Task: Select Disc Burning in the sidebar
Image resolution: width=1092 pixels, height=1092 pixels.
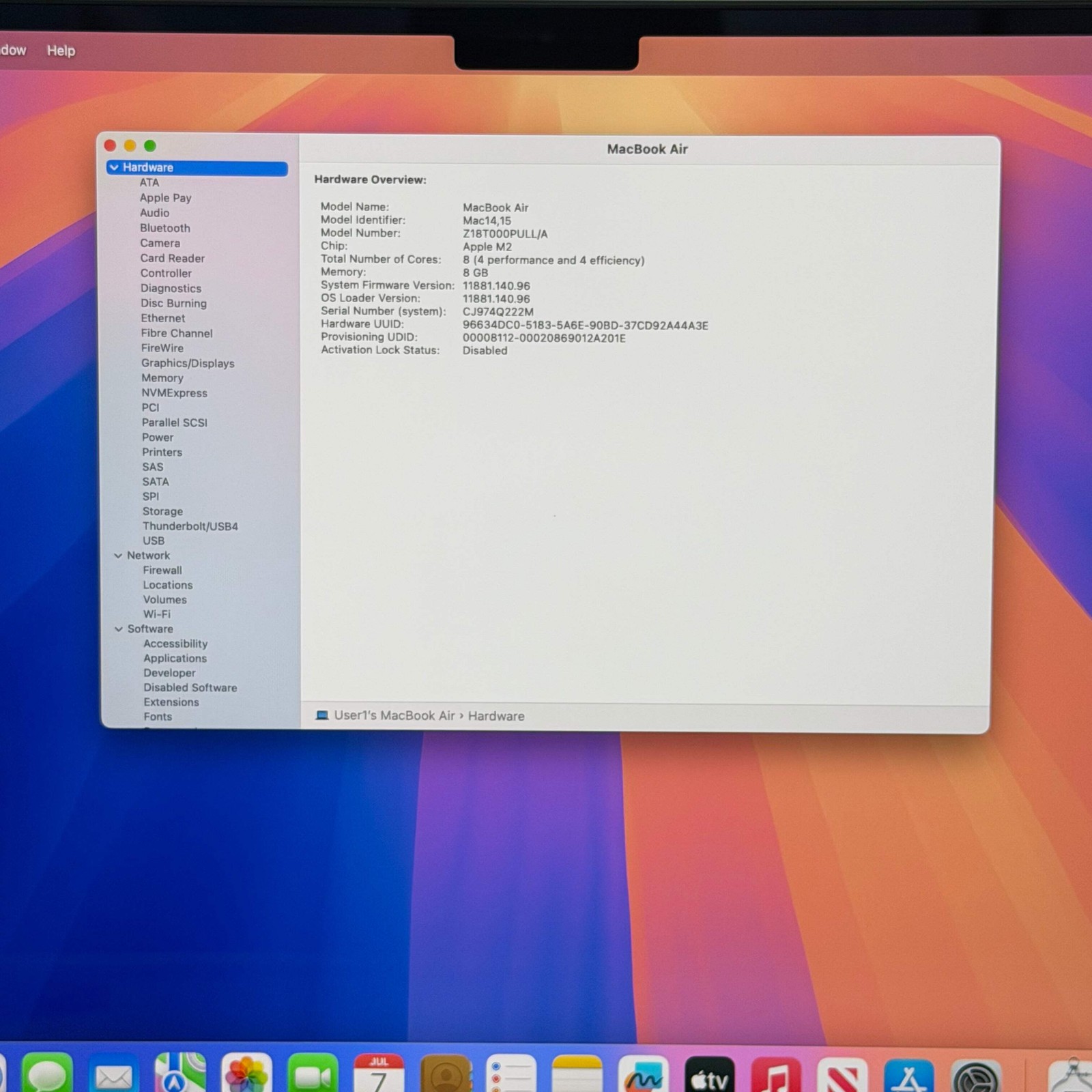Action: click(x=173, y=303)
